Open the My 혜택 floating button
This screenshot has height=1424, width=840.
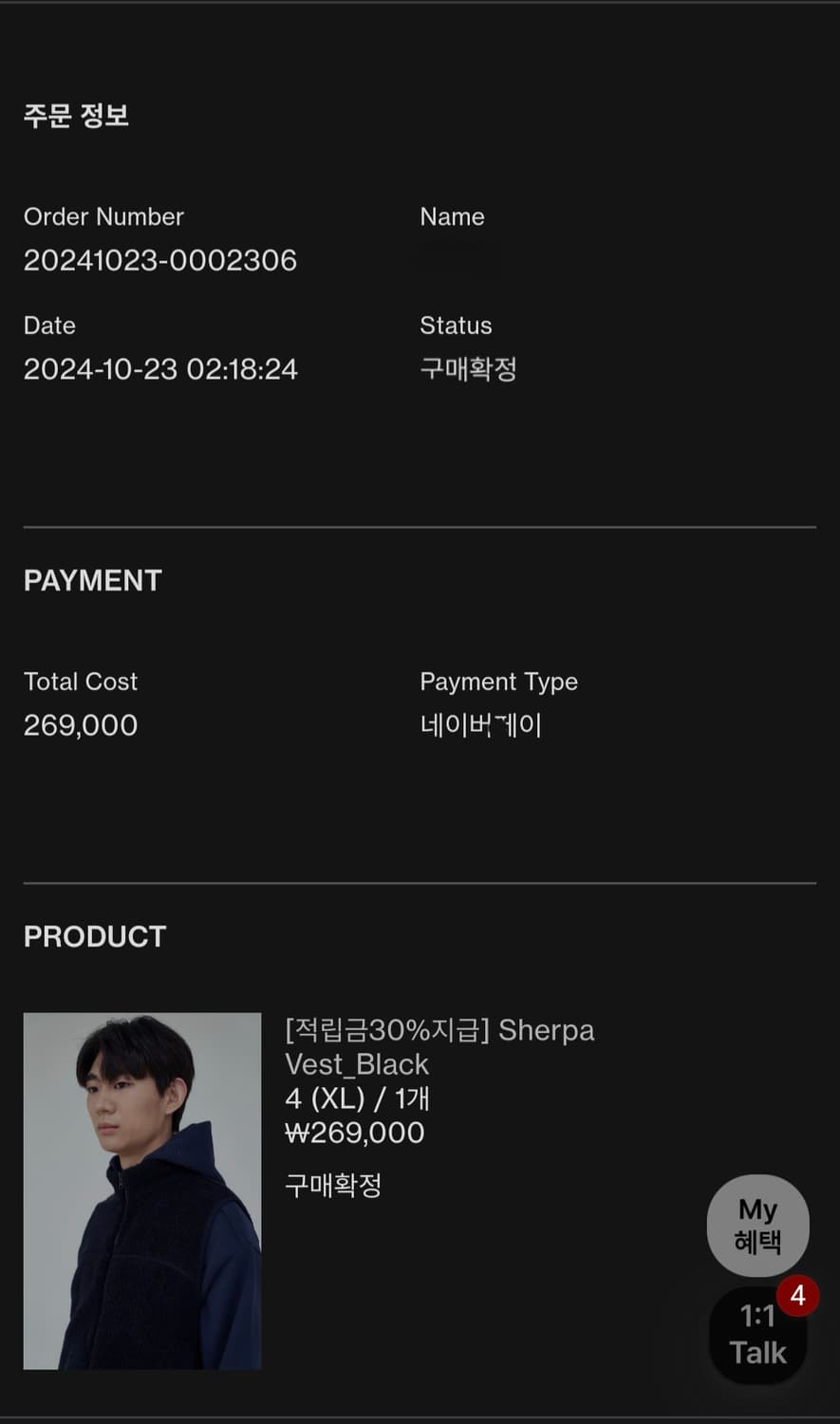pos(757,1225)
